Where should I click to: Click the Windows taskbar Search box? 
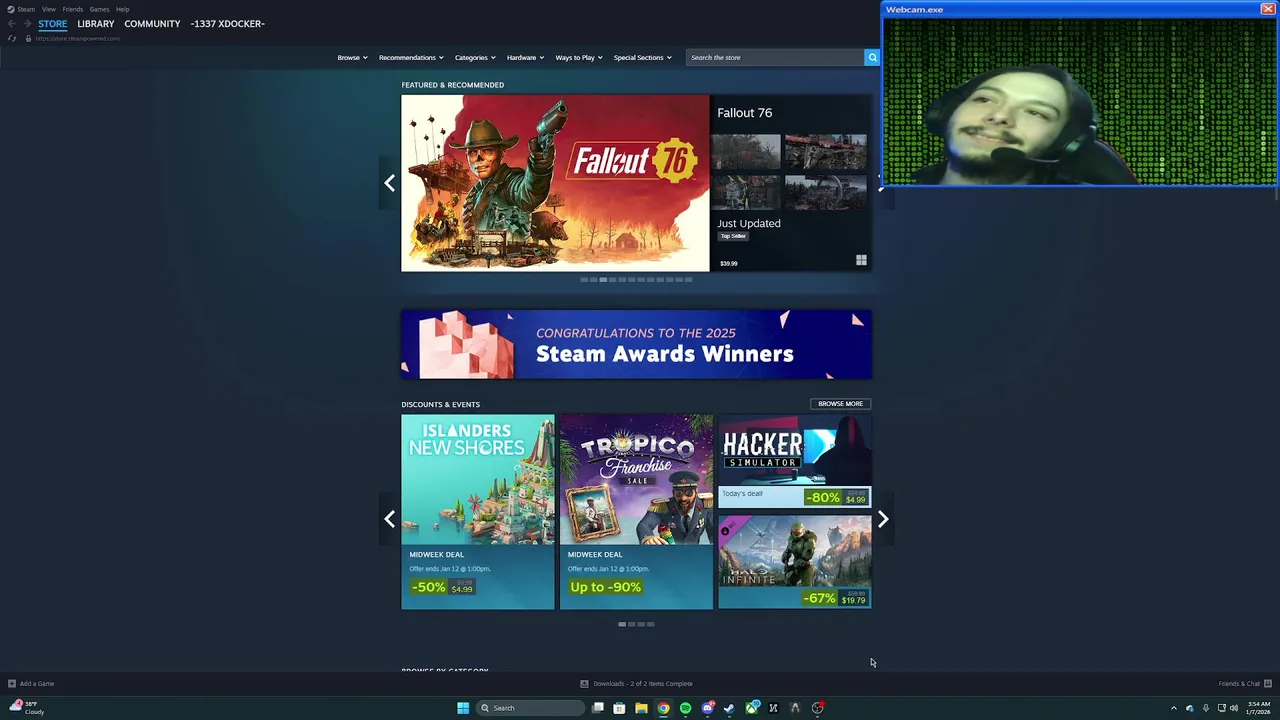[530, 708]
